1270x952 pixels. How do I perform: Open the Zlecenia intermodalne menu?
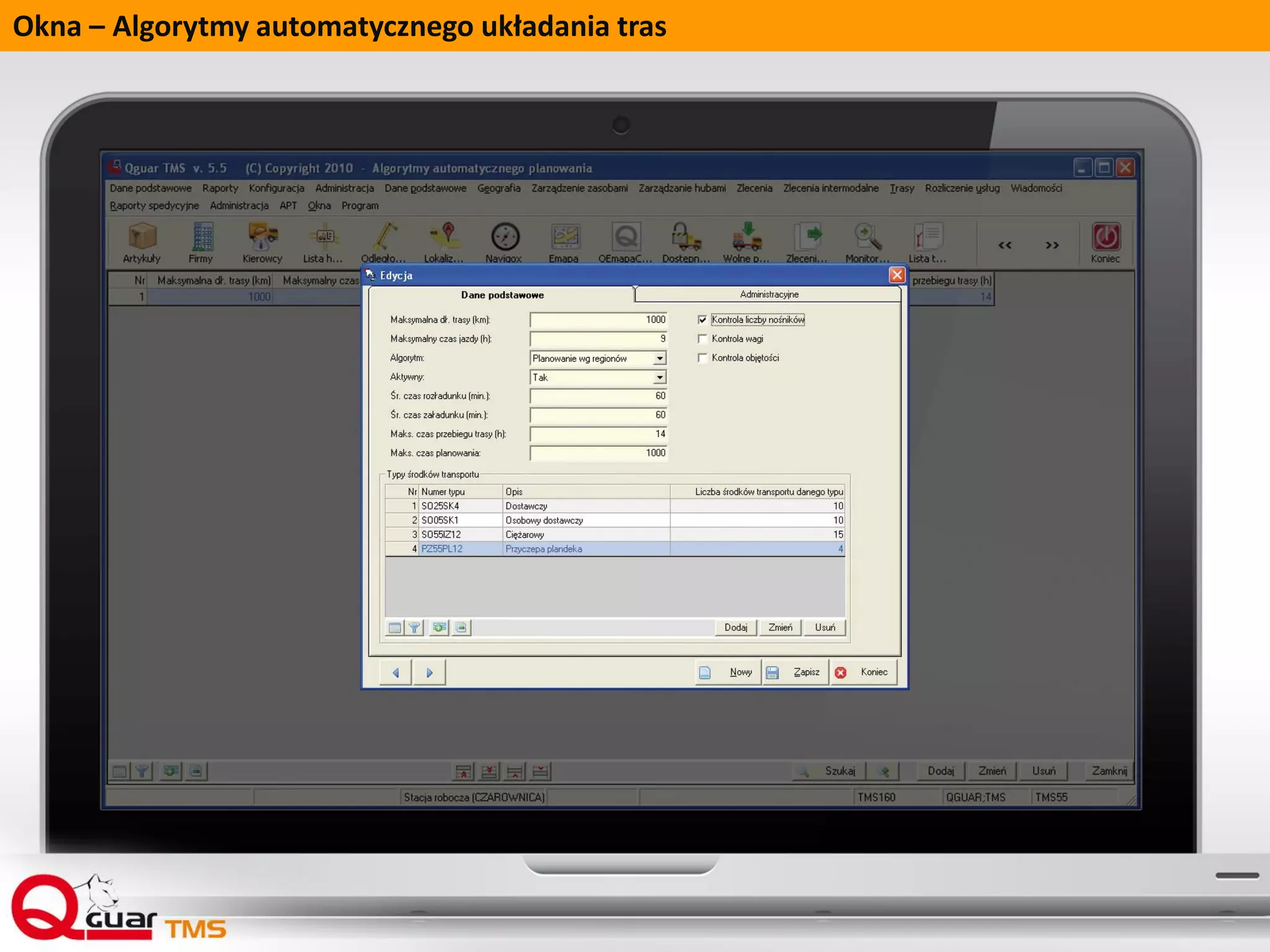click(x=831, y=188)
